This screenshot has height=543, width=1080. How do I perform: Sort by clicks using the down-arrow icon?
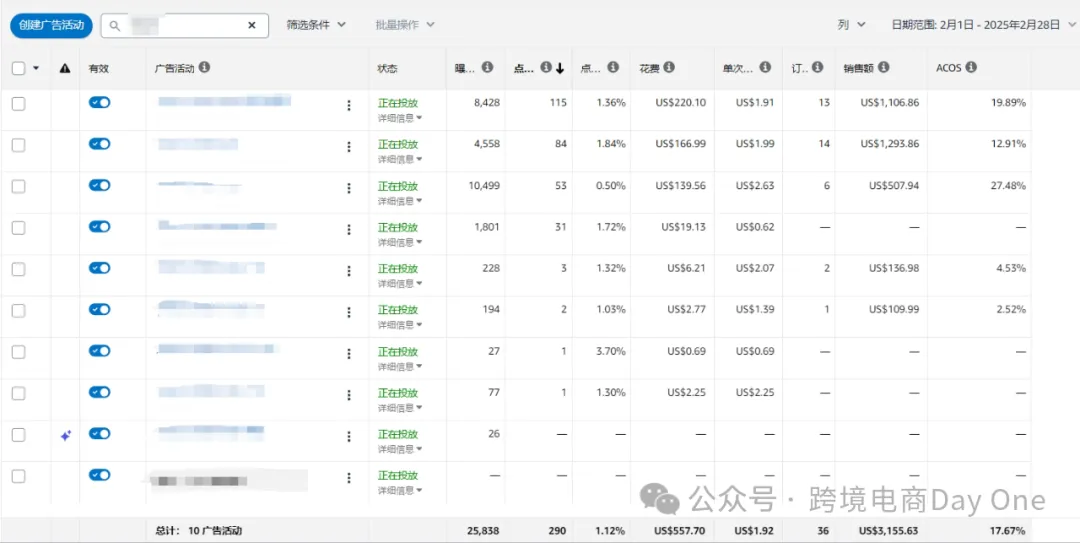pos(560,68)
